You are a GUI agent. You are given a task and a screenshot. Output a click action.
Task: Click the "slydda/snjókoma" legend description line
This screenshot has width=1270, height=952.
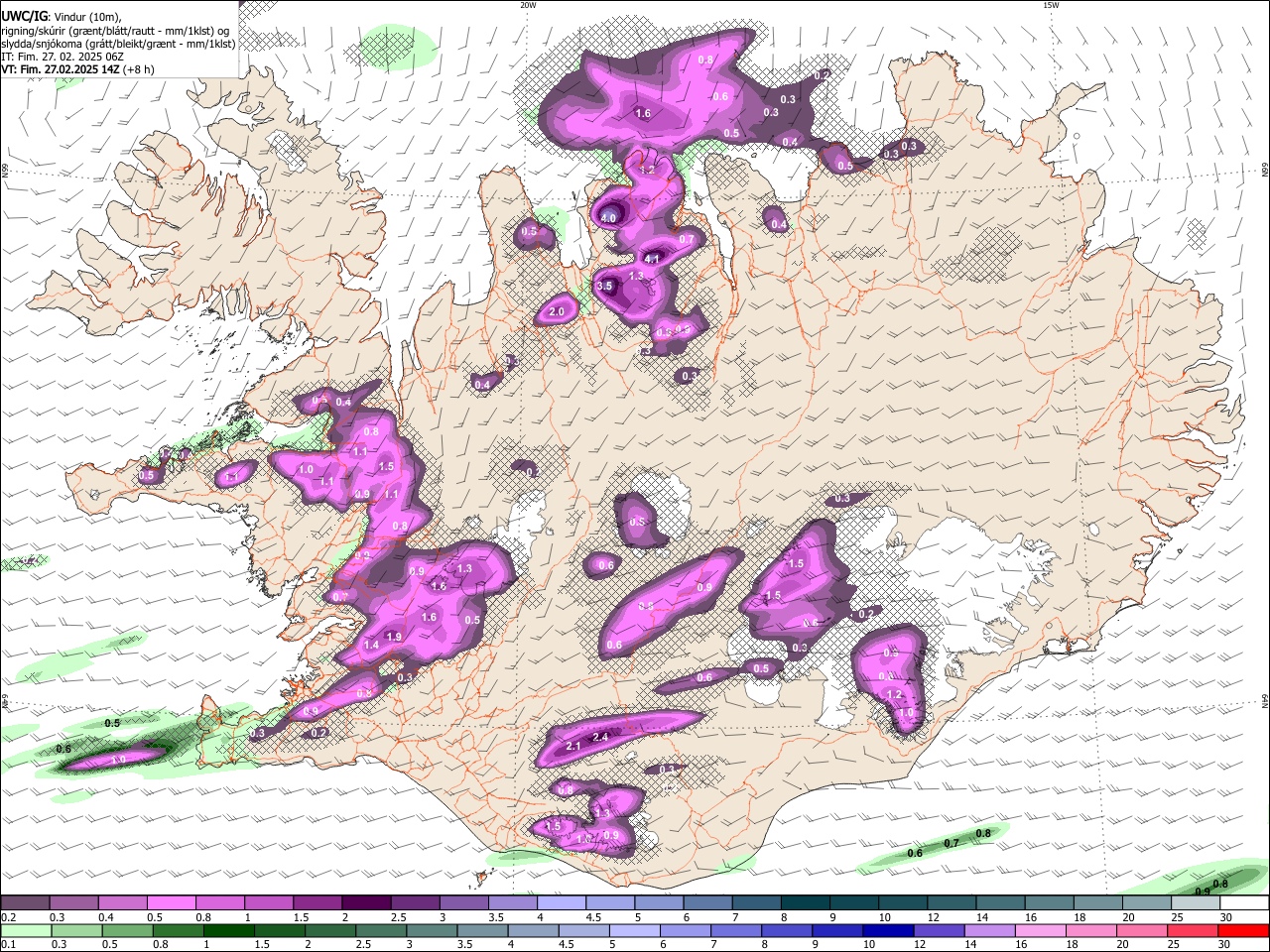coord(118,44)
